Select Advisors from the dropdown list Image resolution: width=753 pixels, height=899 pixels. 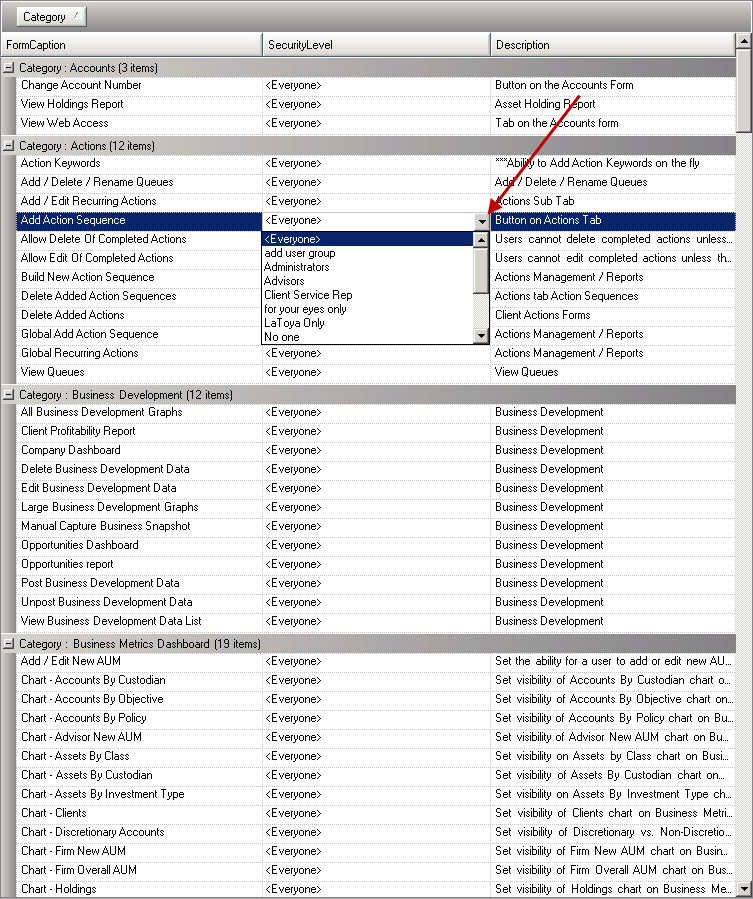368,281
